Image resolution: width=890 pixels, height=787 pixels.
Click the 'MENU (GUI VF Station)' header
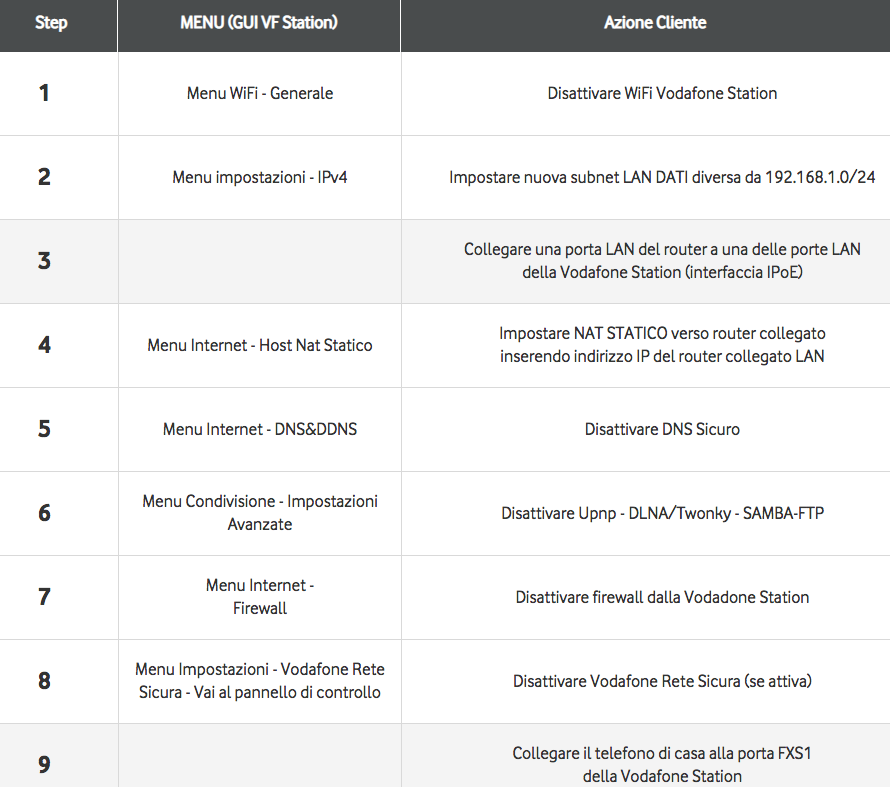coord(258,23)
